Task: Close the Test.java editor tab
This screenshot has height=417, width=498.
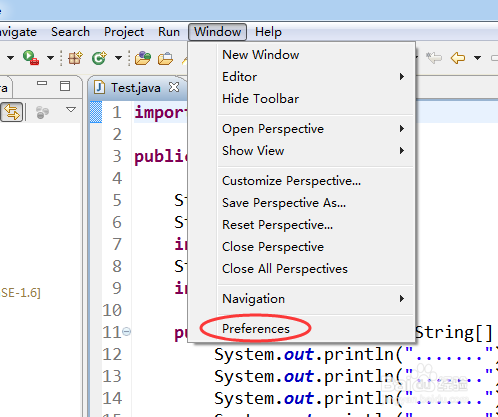Action: point(174,87)
